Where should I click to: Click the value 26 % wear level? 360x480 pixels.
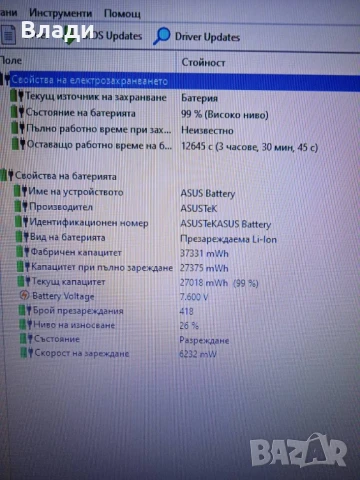tap(189, 326)
